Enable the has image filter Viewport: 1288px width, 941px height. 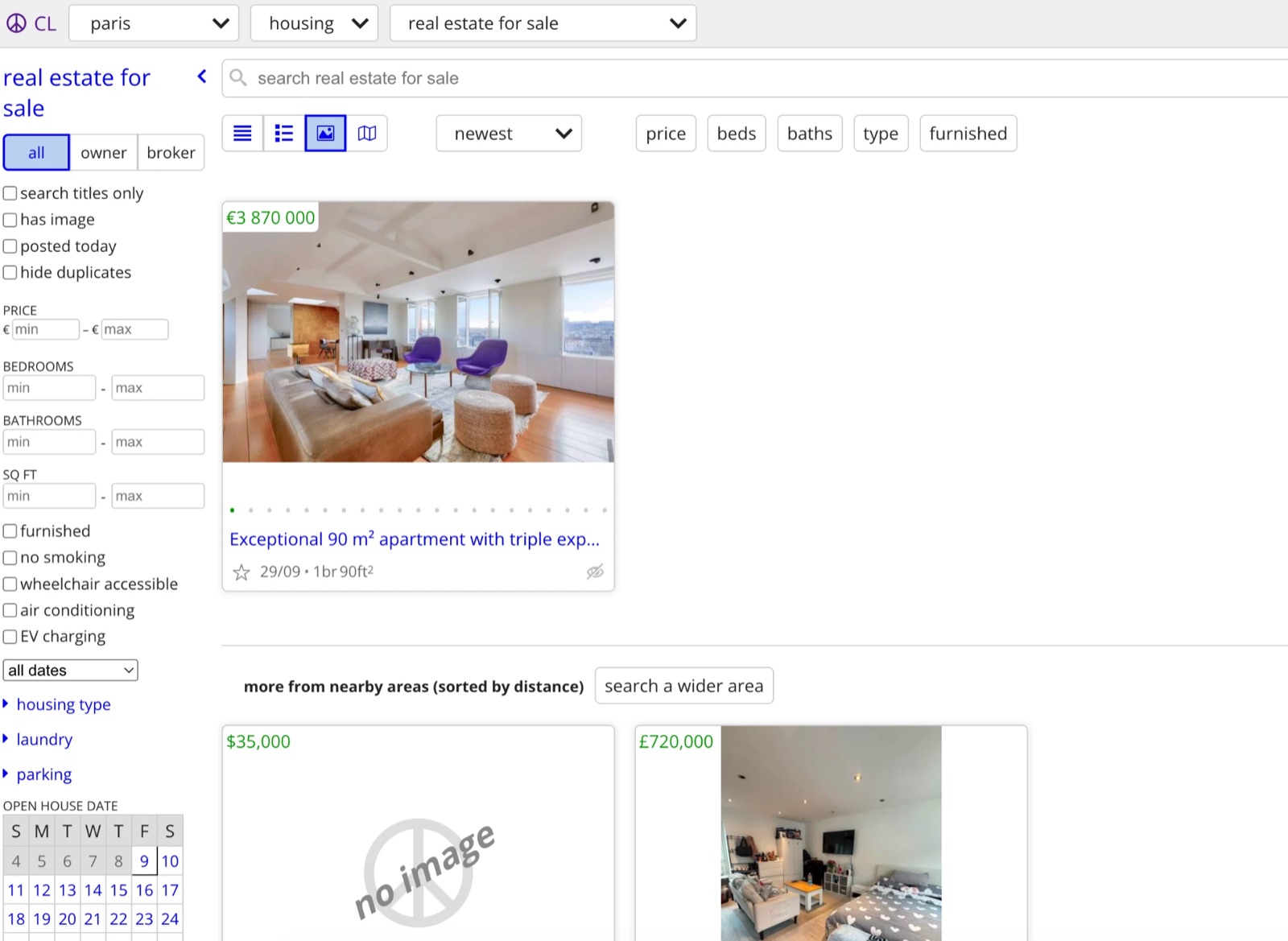(x=10, y=220)
